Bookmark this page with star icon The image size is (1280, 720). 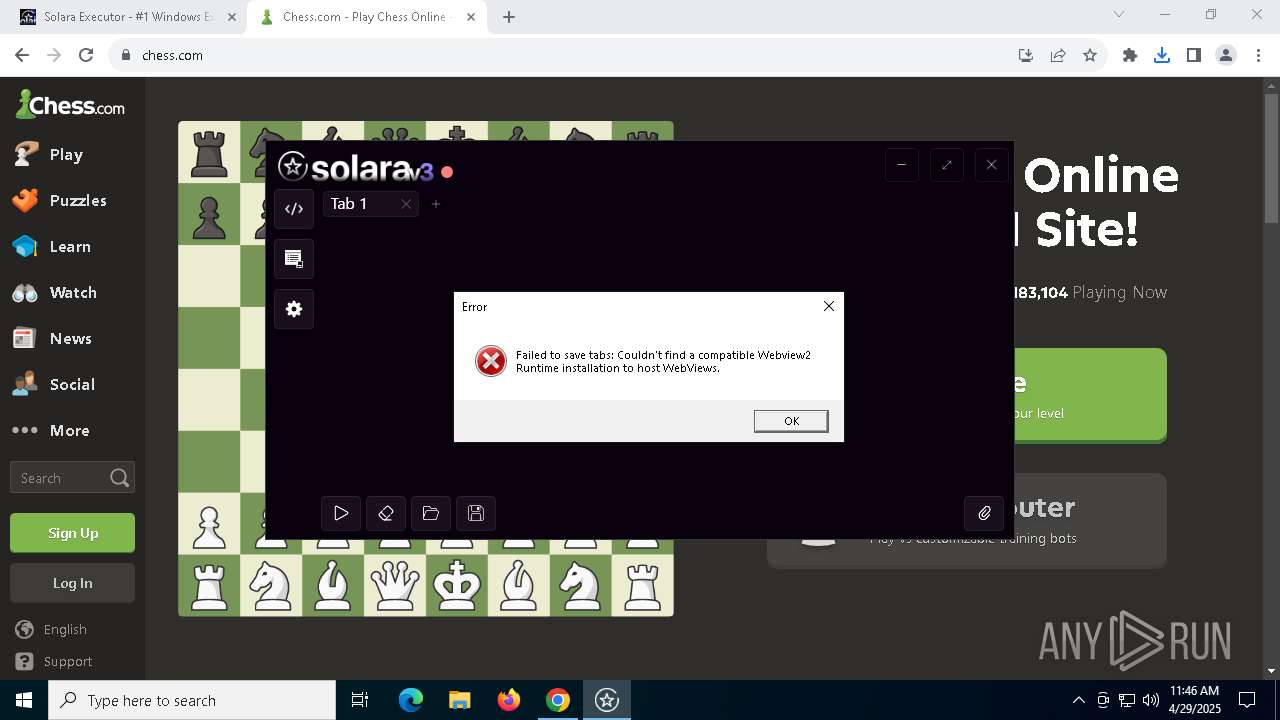point(1090,55)
